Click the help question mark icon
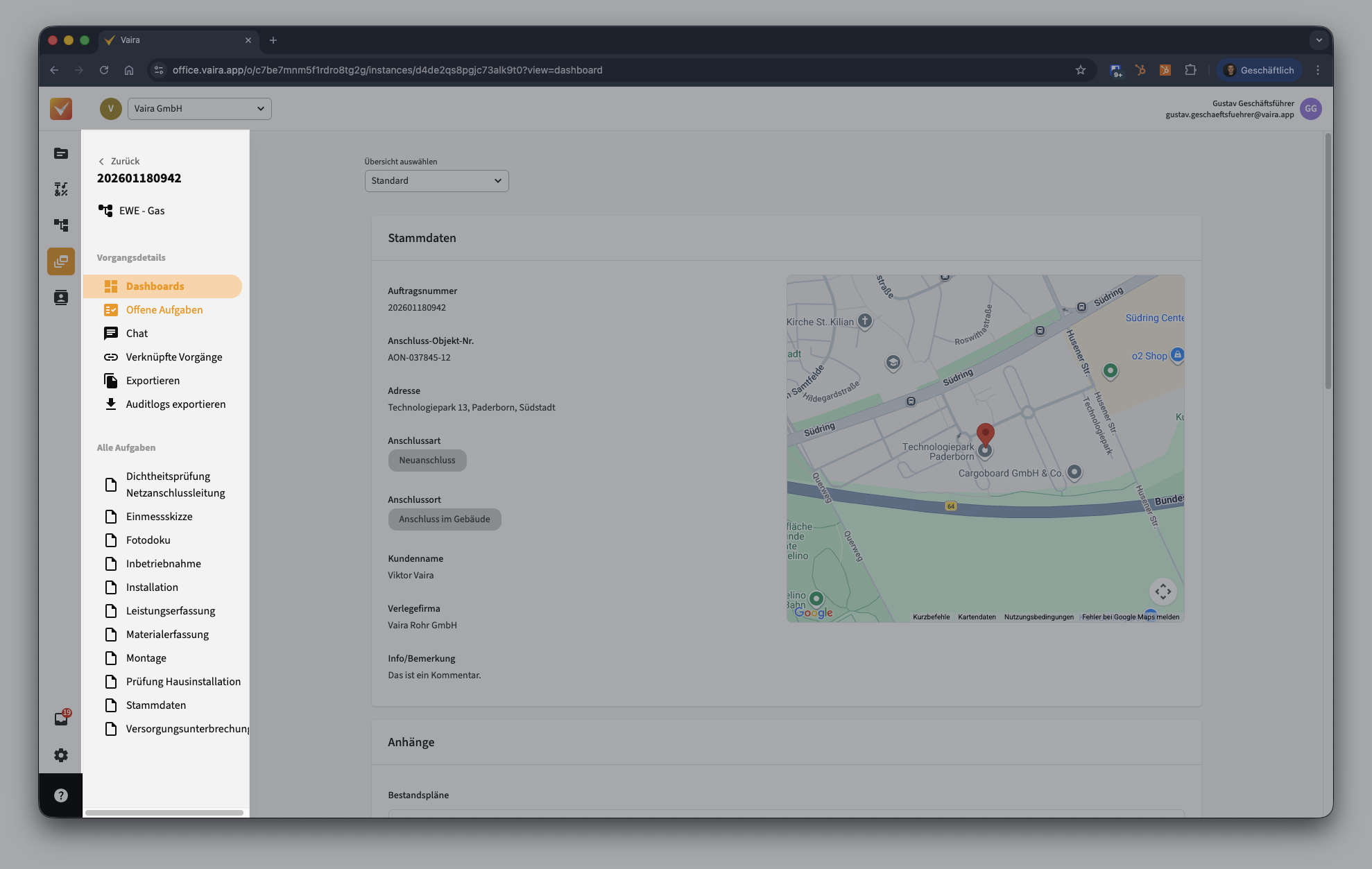 (x=61, y=795)
